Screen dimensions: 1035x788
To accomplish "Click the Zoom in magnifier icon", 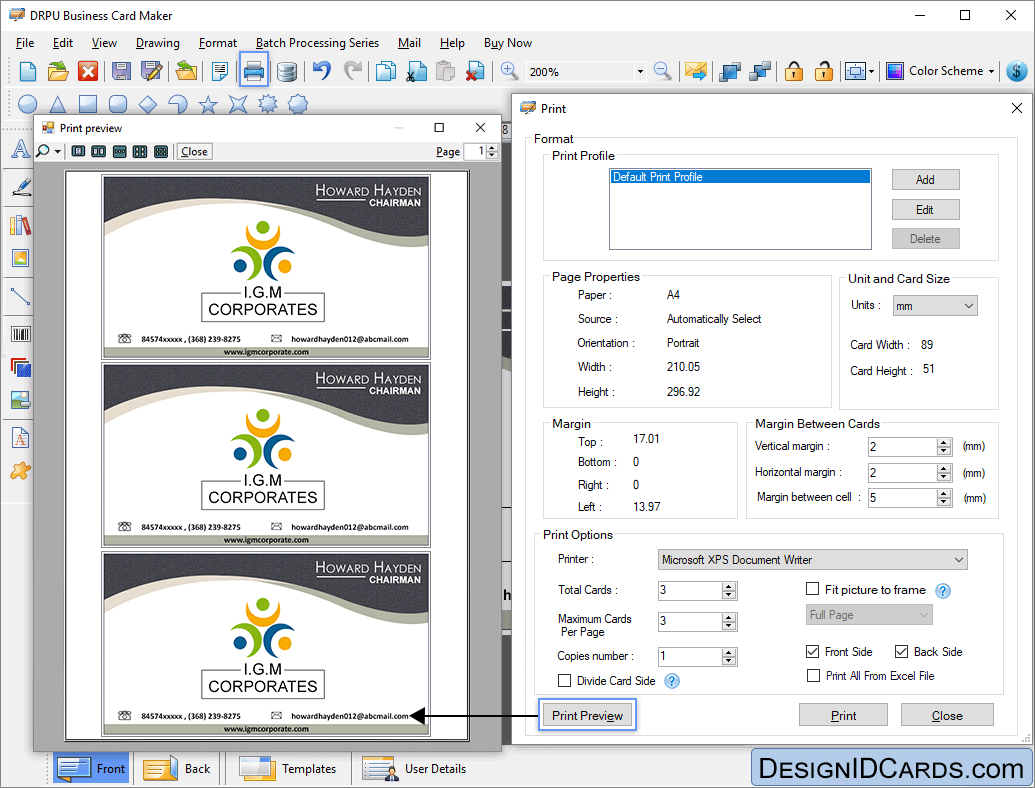I will (509, 71).
